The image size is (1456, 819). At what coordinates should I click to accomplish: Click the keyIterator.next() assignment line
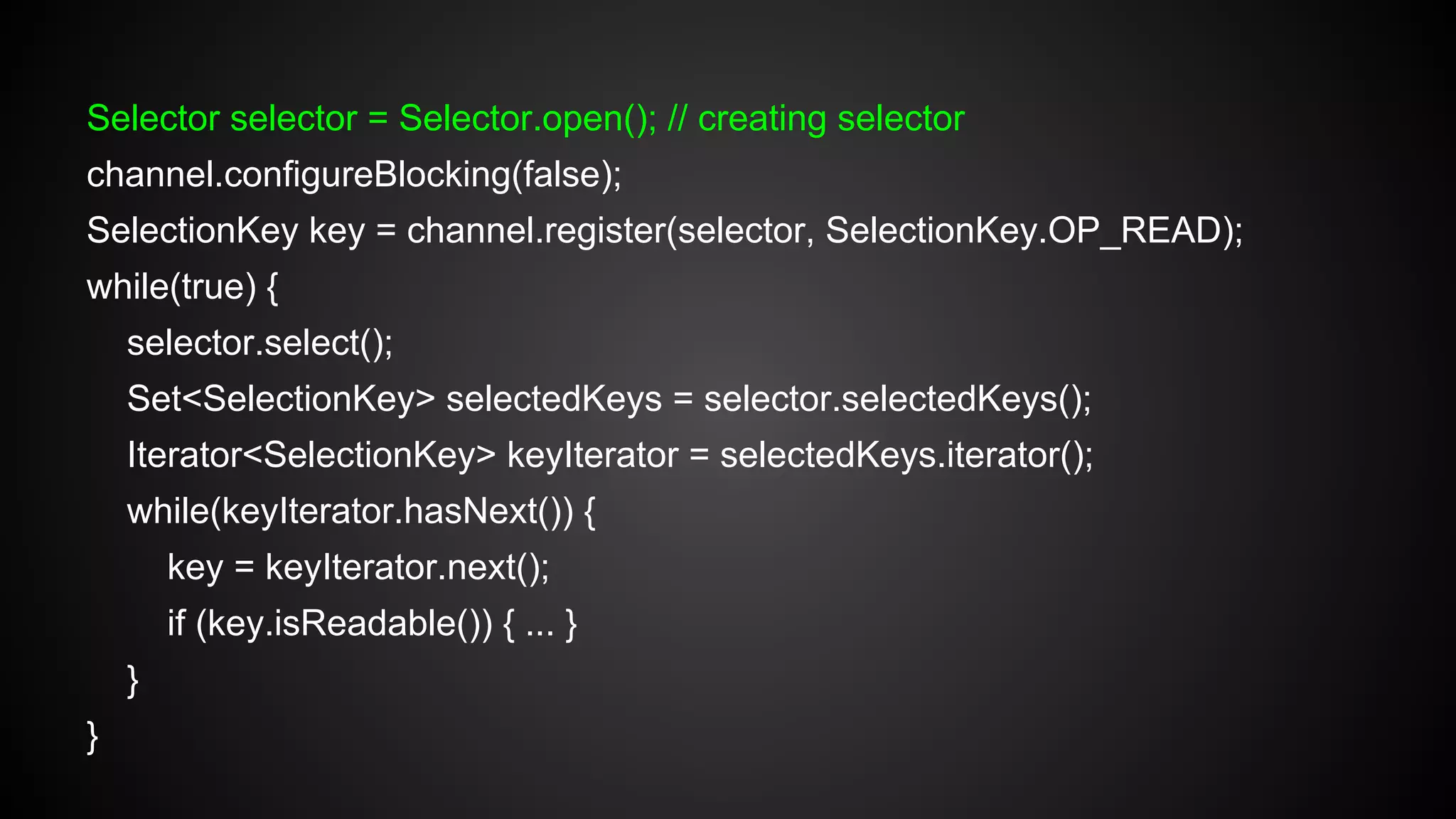(x=358, y=567)
